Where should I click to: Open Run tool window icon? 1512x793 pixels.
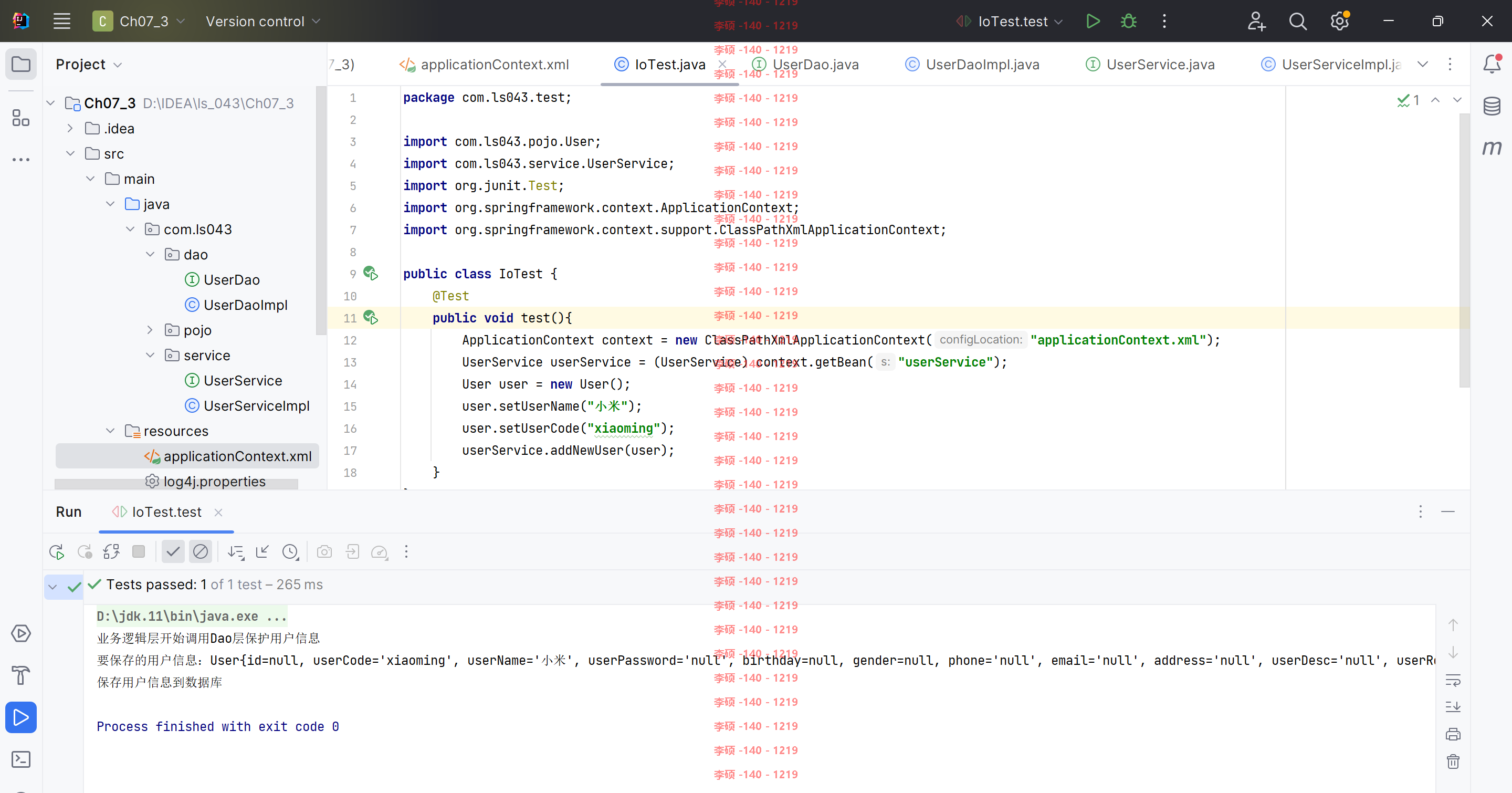(x=20, y=717)
